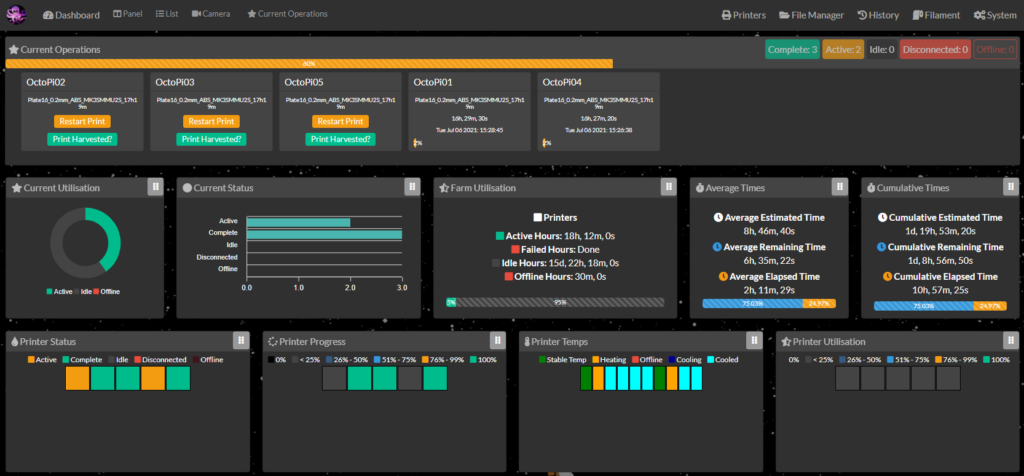The height and width of the screenshot is (476, 1024).
Task: Click the OctoPi04 card title
Action: point(562,82)
